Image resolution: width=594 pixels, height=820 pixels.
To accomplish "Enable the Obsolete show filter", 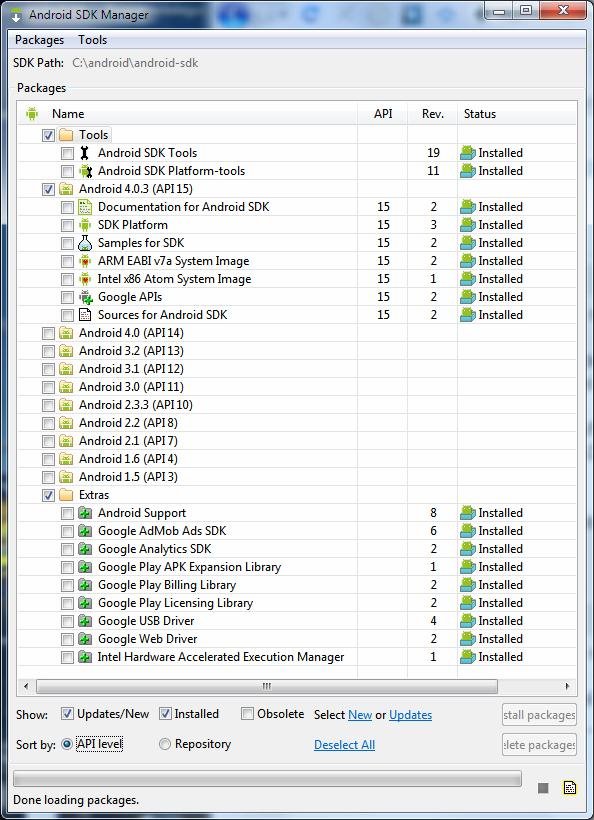I will 247,713.
